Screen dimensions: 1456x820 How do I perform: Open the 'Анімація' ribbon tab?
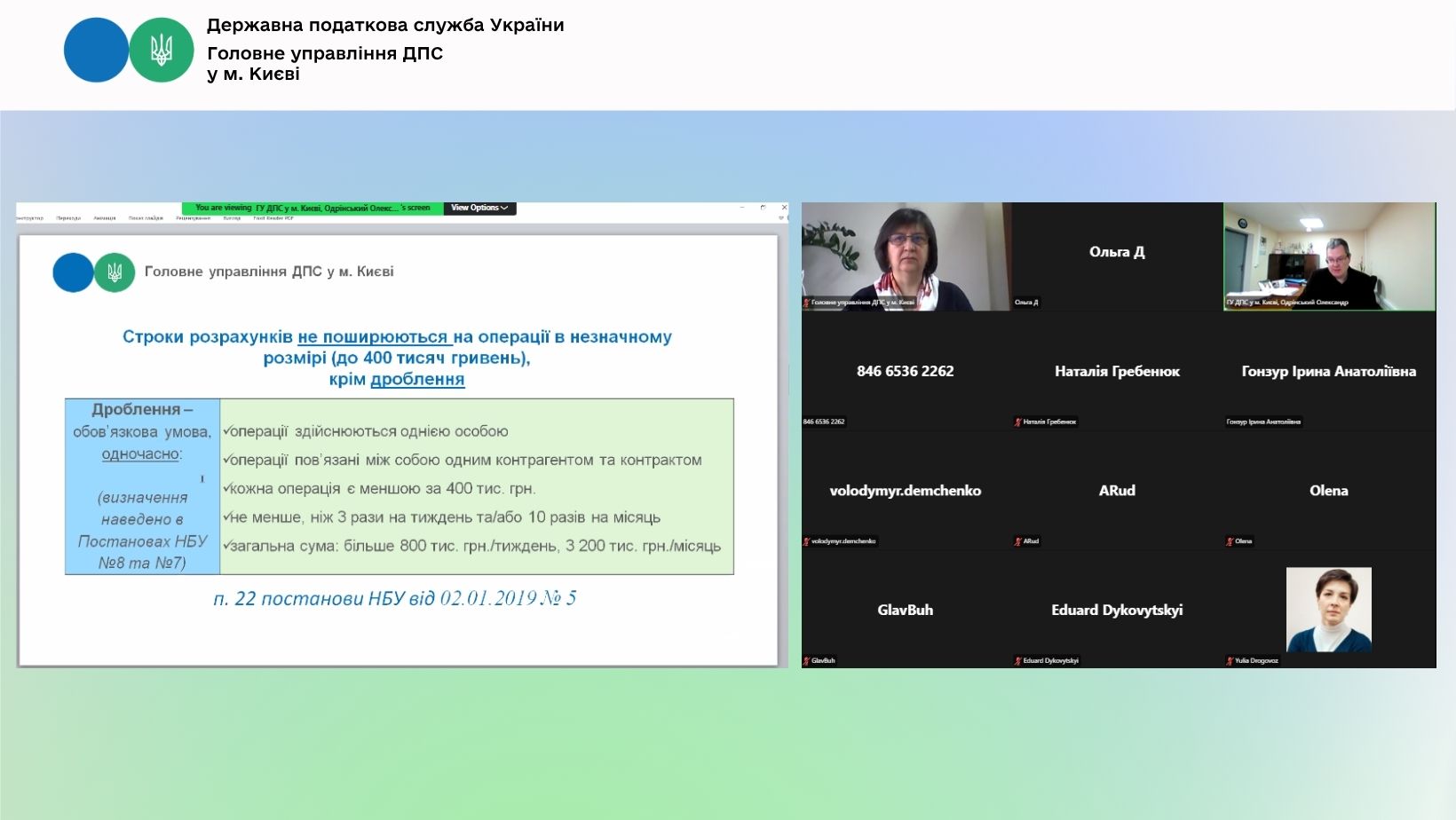(105, 218)
